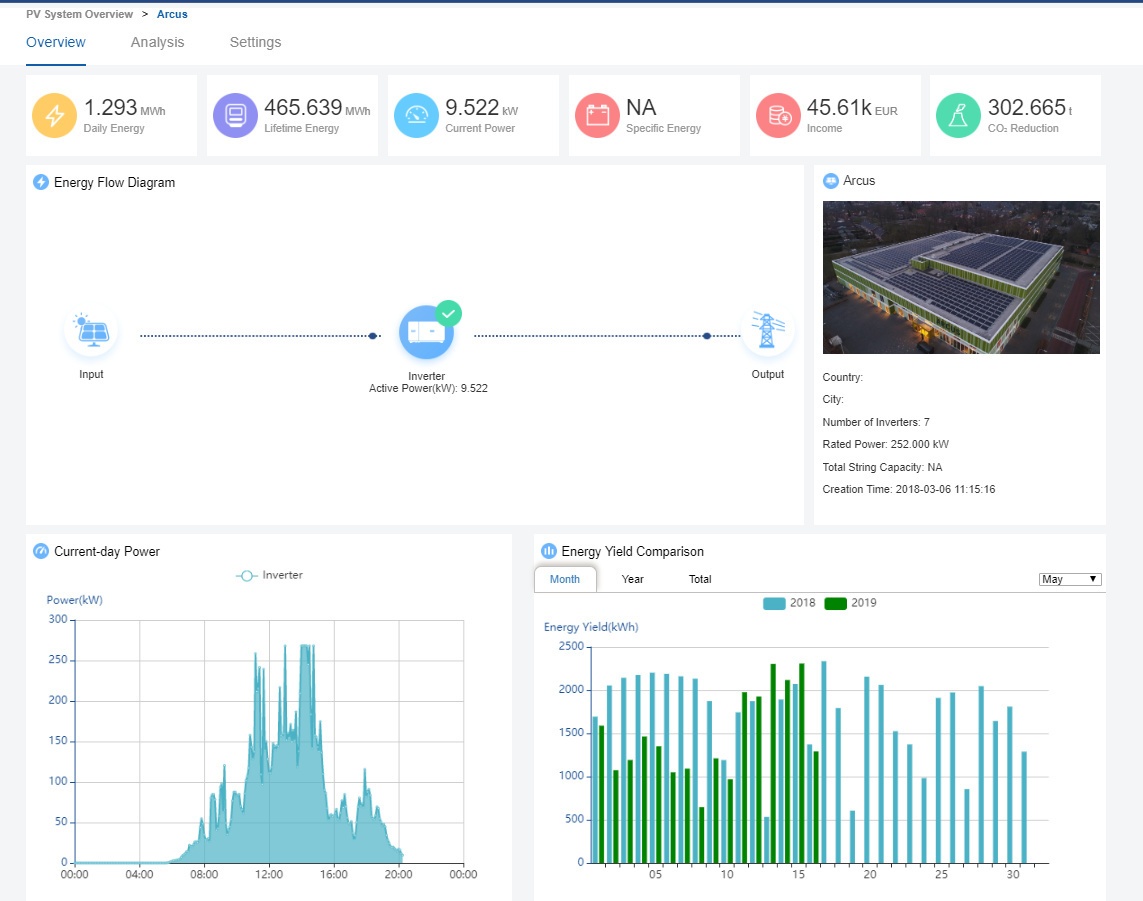Viewport: 1143px width, 901px height.
Task: Click the 45.61k EUR income value
Action: coord(852,108)
